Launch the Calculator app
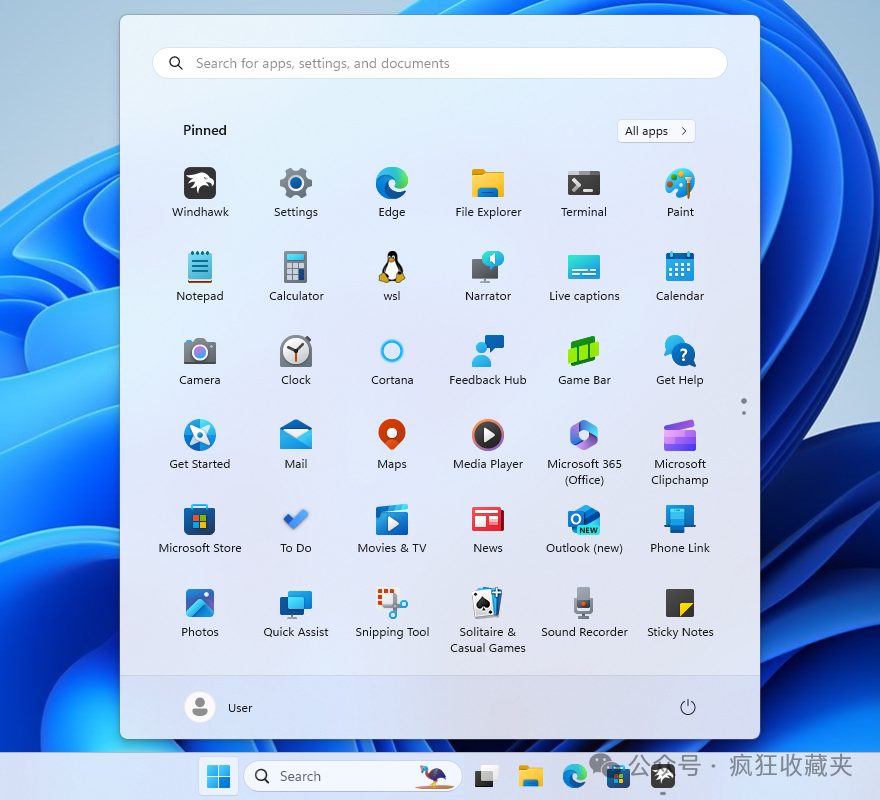 (295, 268)
